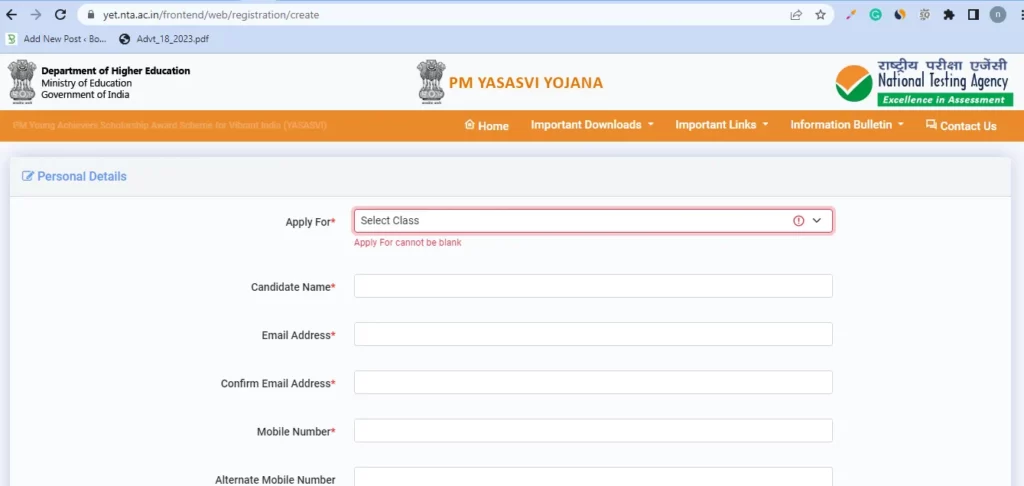Click the browser address bar URL
The image size is (1024, 486).
210,14
